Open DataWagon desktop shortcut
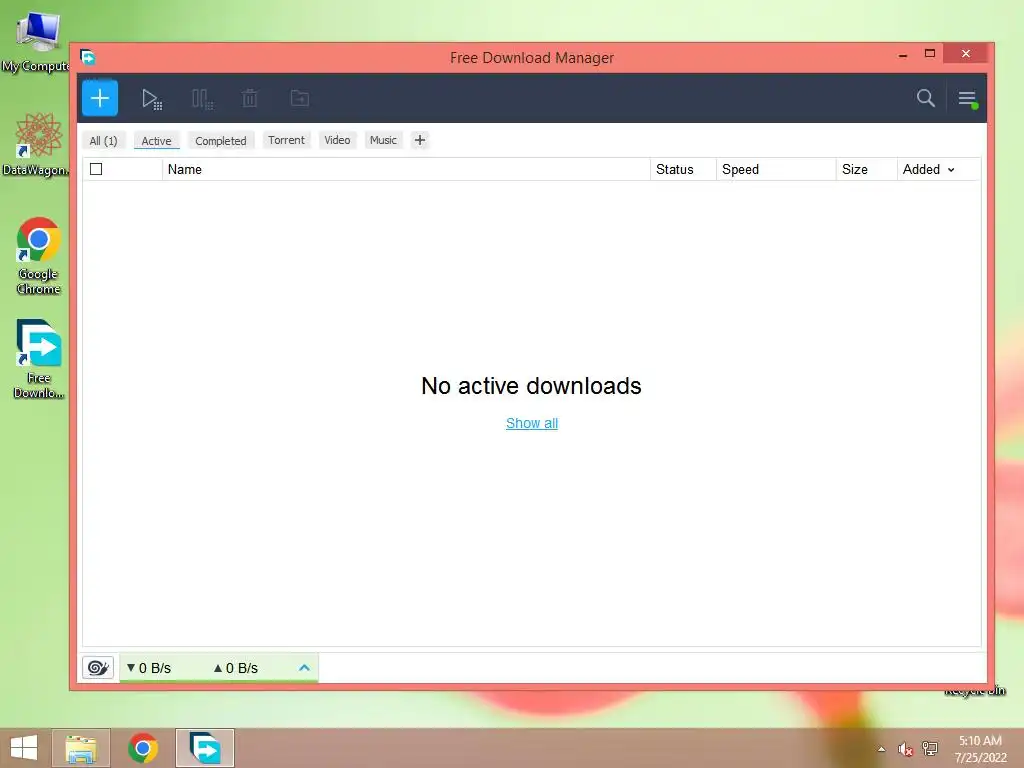The height and width of the screenshot is (768, 1024). tap(37, 144)
